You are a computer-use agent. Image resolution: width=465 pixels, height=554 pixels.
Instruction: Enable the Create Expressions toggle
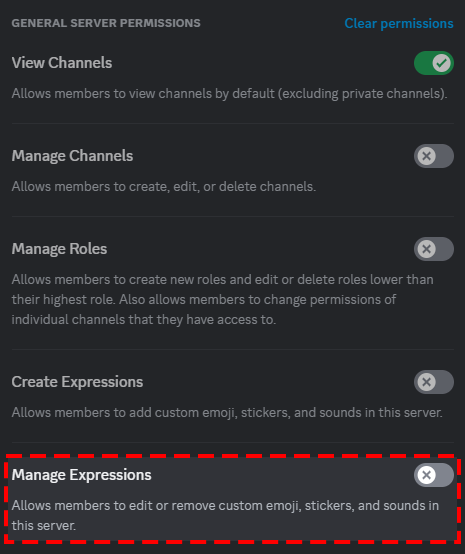[434, 382]
